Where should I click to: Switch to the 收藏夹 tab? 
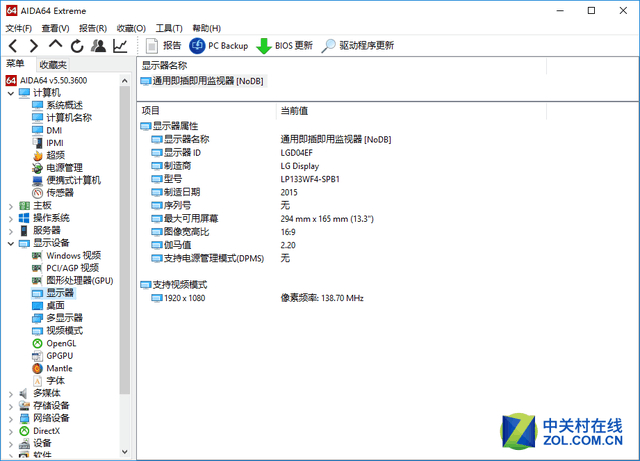tap(53, 65)
